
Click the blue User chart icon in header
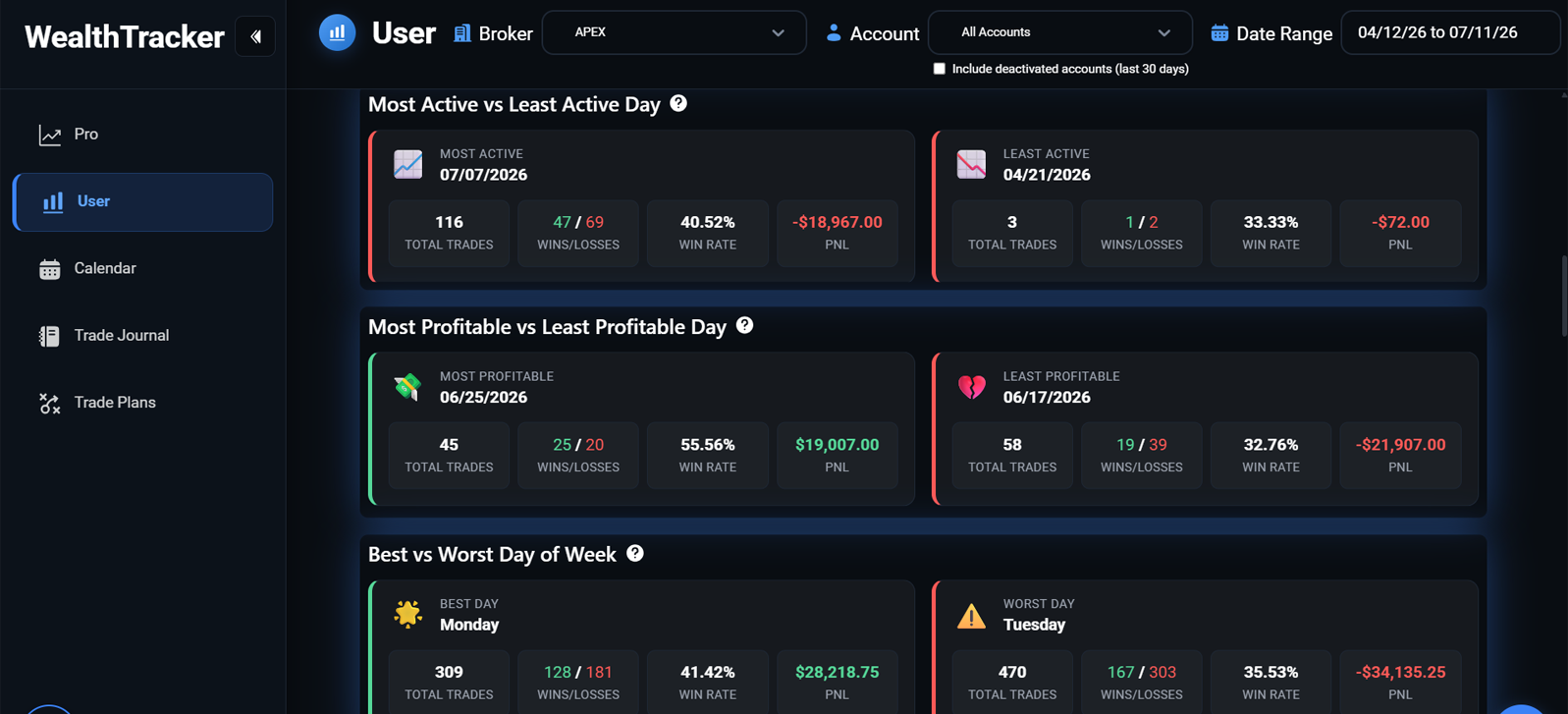(337, 32)
